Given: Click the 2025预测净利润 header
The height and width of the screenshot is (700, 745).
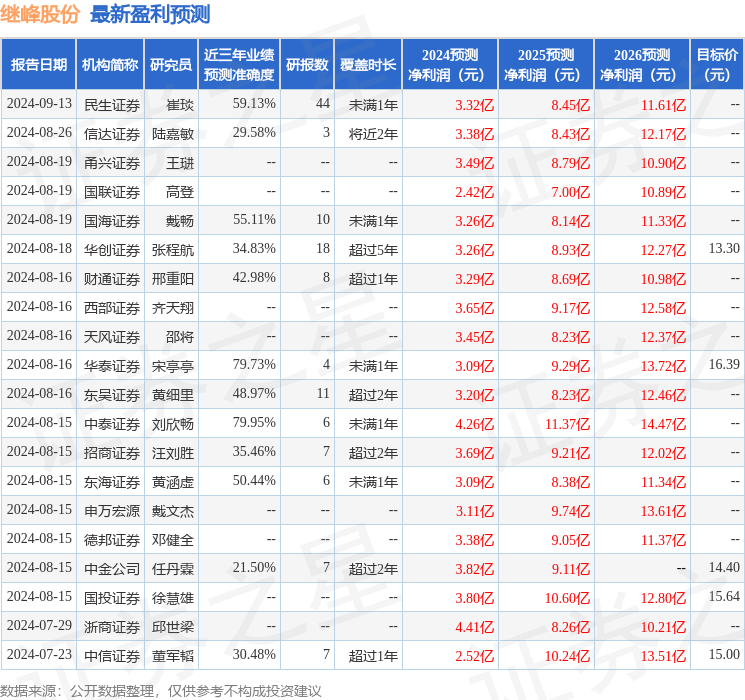Looking at the screenshot, I should 546,64.
